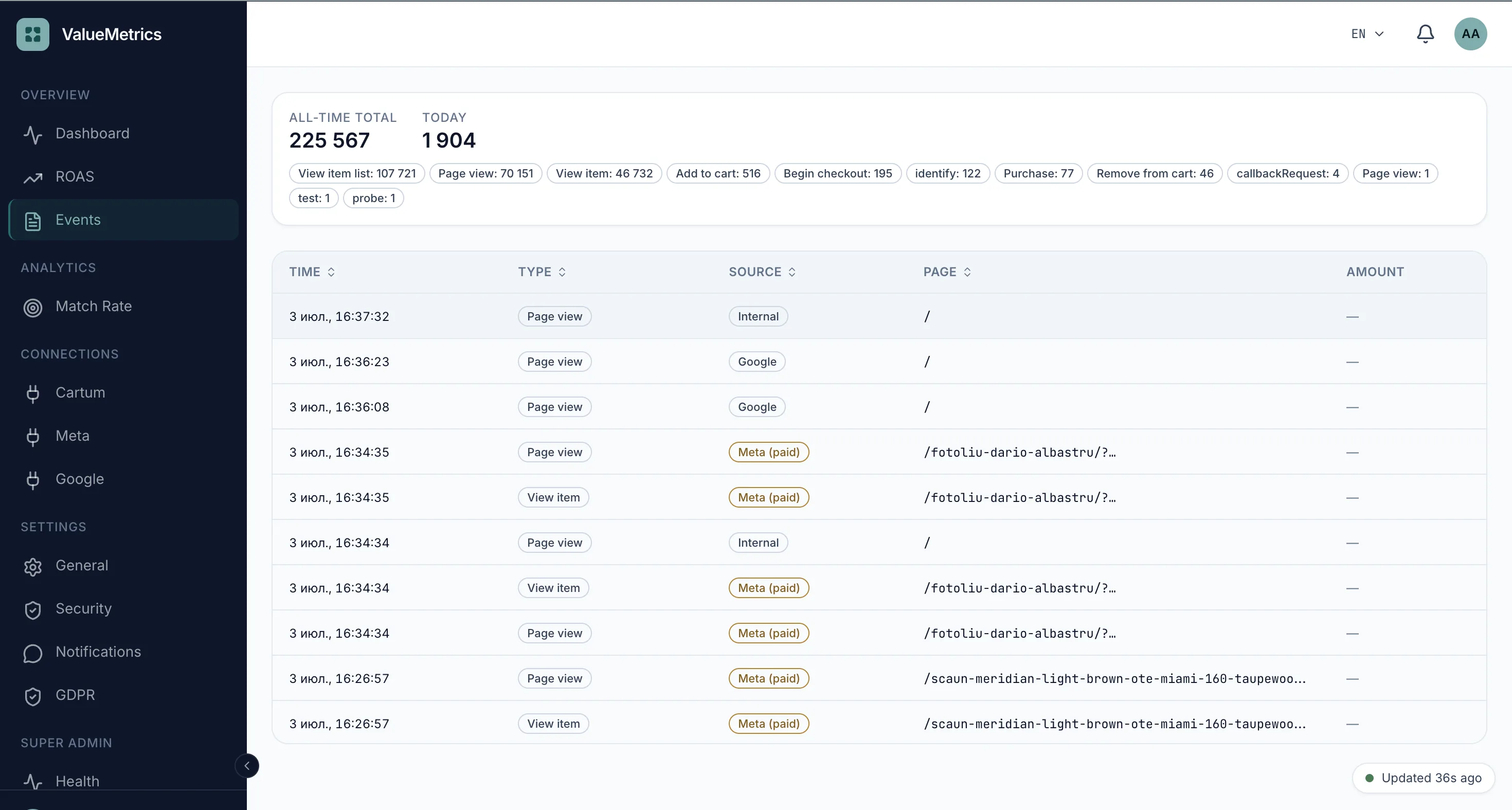
Task: Sort the table by TIME column
Action: [312, 273]
